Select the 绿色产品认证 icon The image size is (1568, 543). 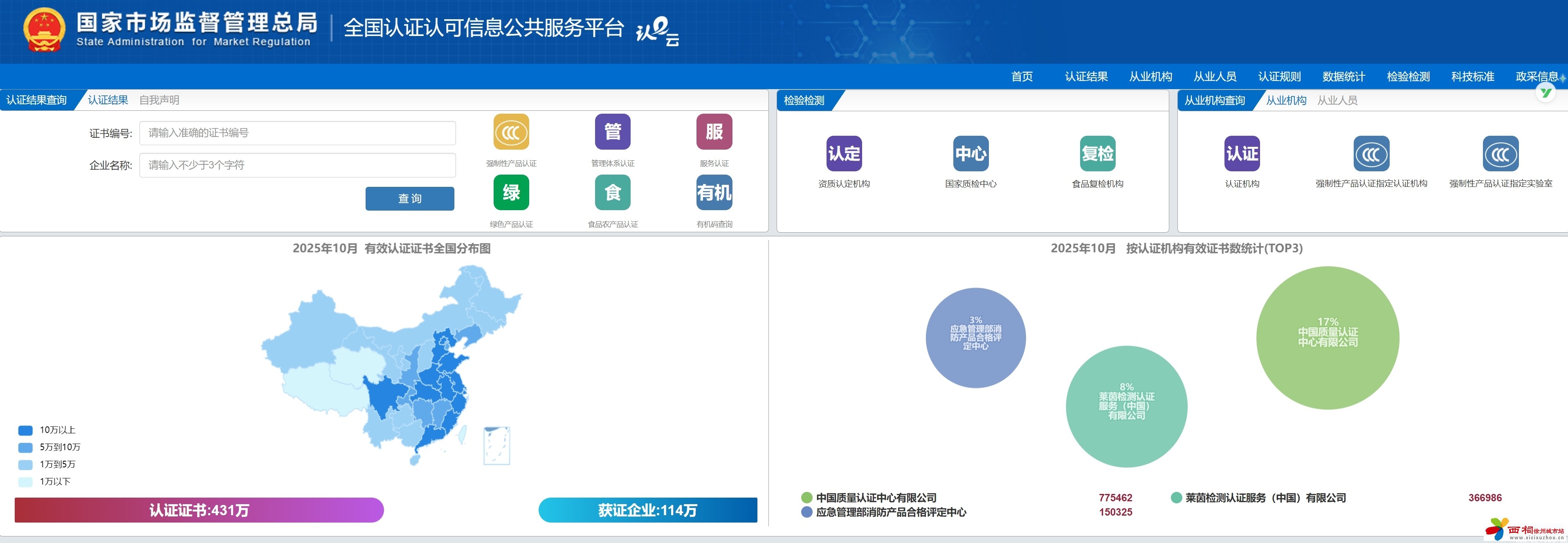click(x=511, y=192)
